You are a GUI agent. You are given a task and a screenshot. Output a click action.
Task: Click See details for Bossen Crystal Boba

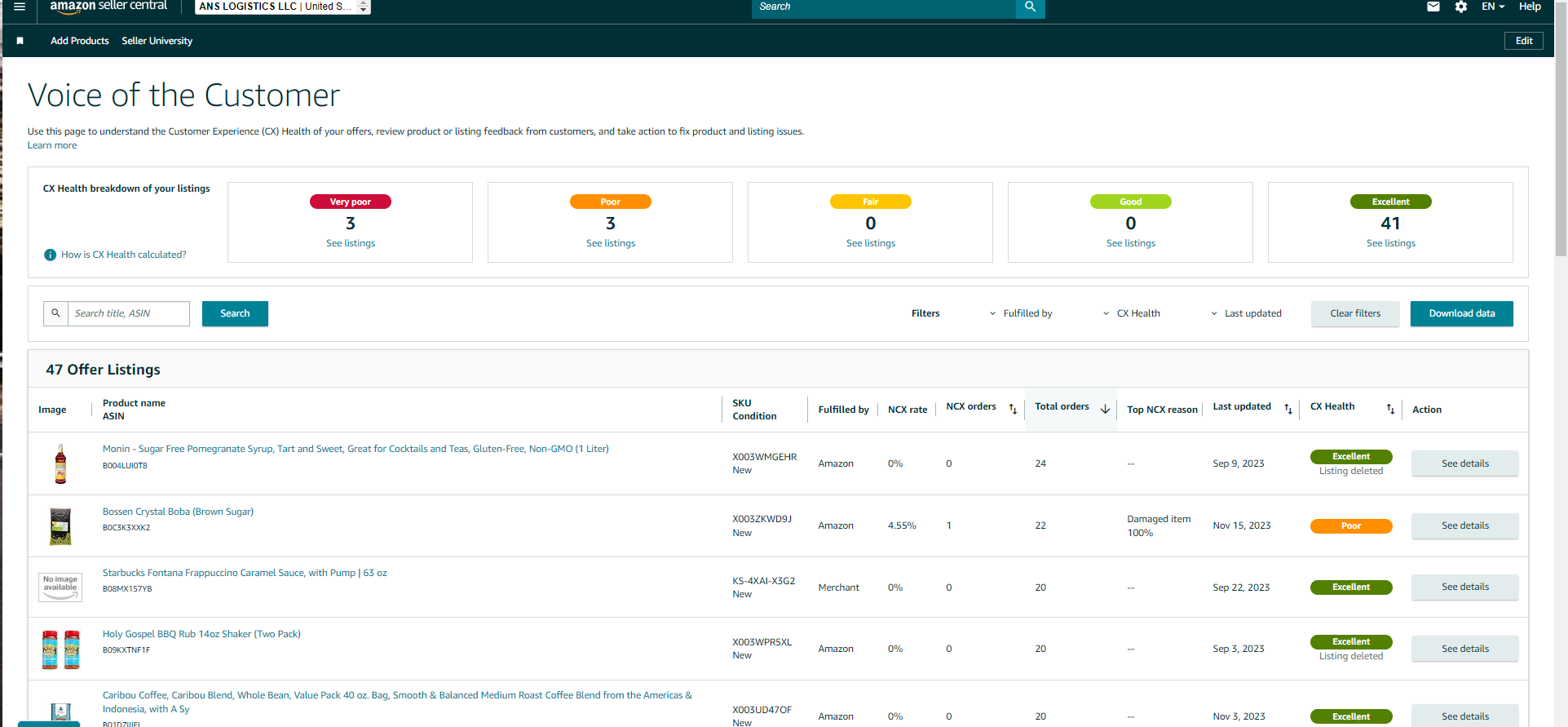pos(1465,525)
